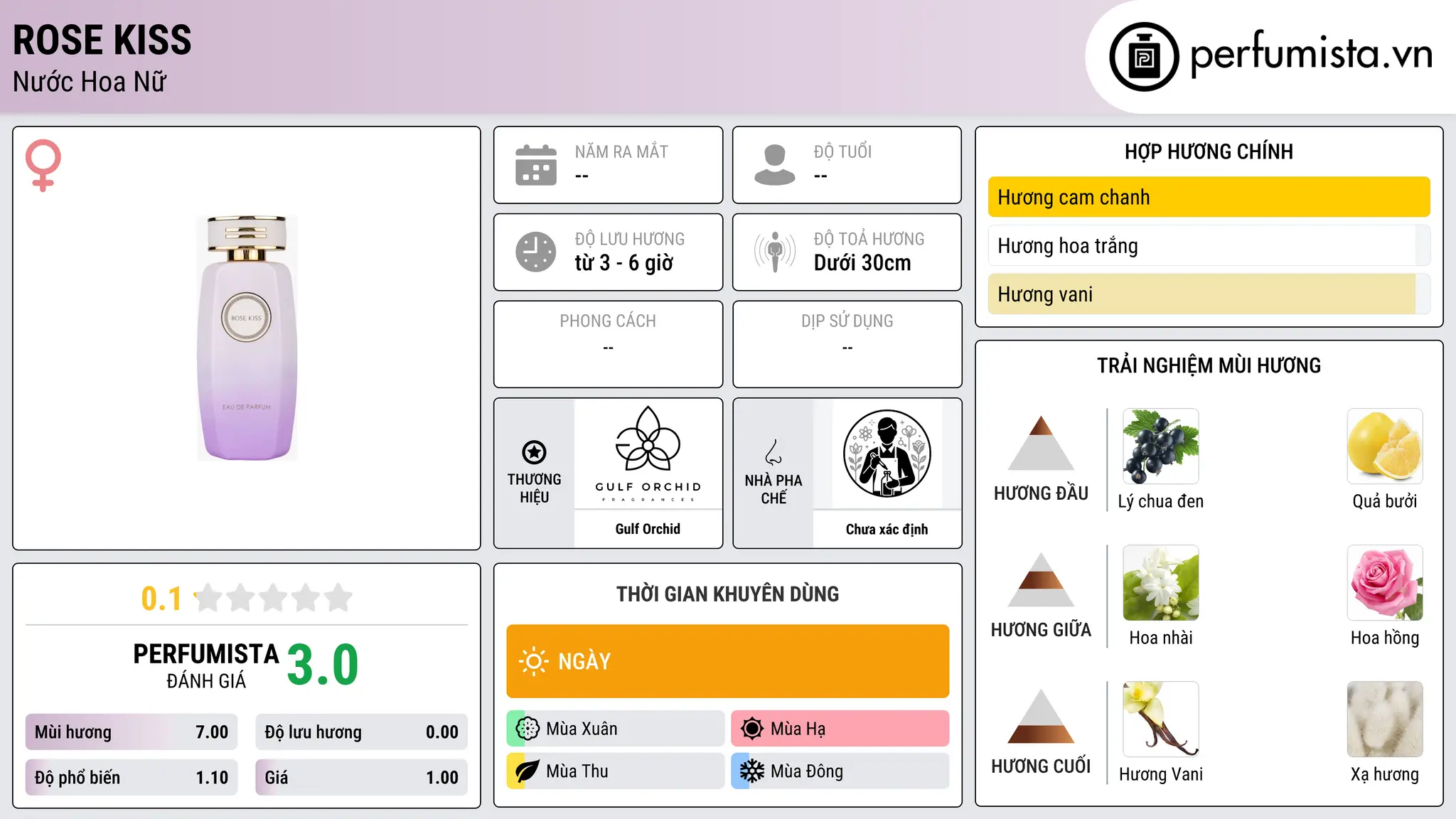Click the clock icon beside ĐỘ LƯU HƯƠNG
Image resolution: width=1456 pixels, height=819 pixels.
pyautogui.click(x=536, y=252)
